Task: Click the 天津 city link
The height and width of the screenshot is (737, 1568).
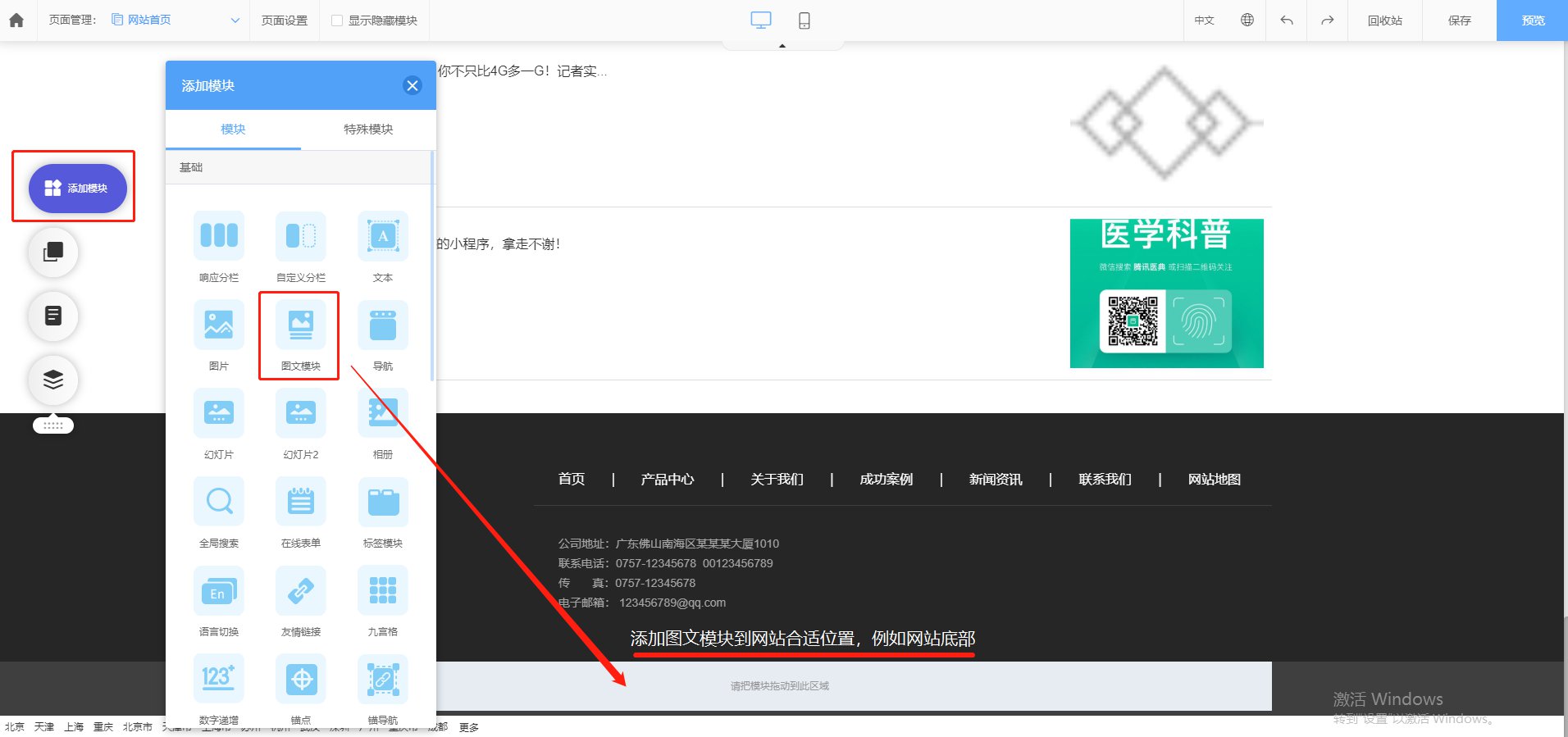Action: [44, 727]
